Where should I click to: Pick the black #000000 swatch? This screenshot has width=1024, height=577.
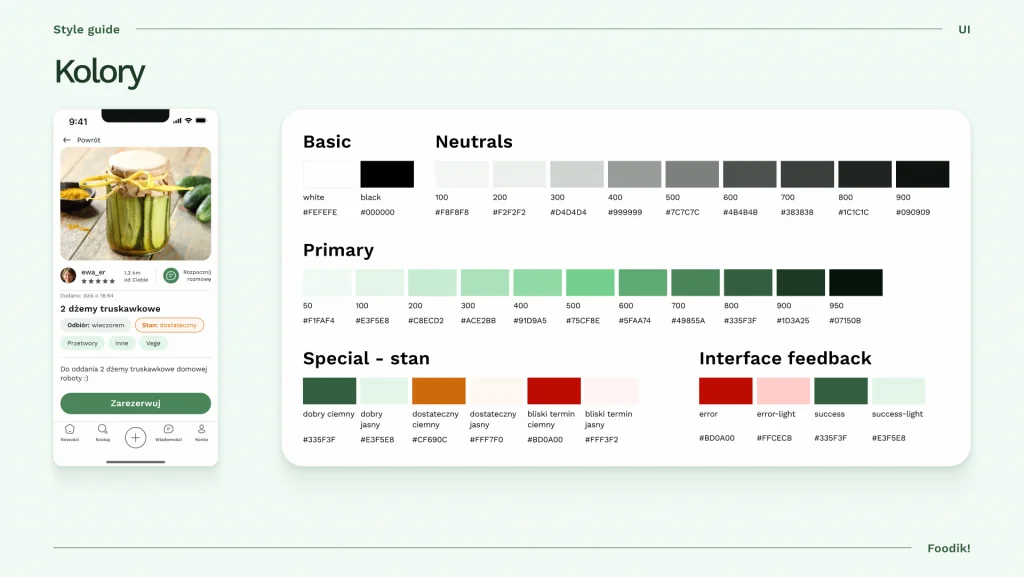[x=387, y=174]
